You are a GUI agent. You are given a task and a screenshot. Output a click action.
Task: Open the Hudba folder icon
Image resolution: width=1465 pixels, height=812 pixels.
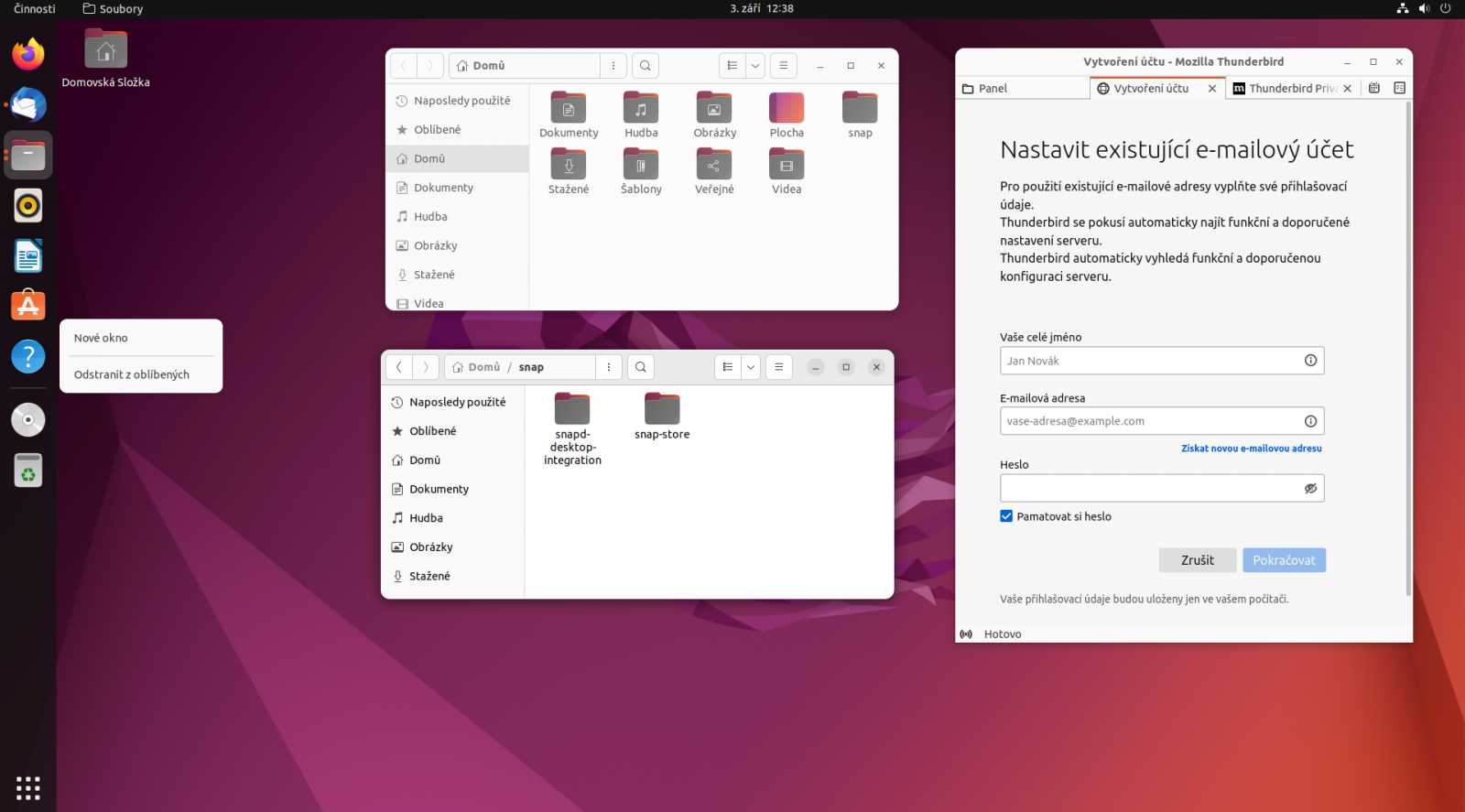(641, 115)
